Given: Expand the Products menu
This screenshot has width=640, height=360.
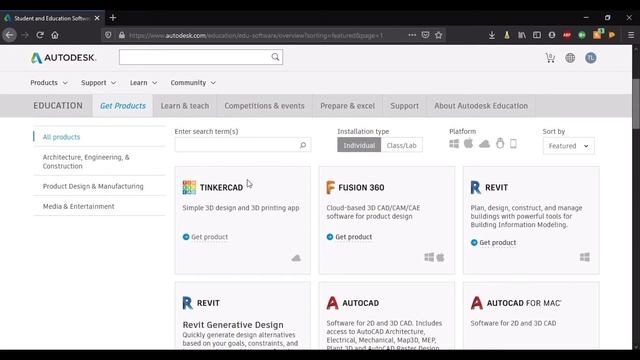Looking at the screenshot, I should point(49,83).
